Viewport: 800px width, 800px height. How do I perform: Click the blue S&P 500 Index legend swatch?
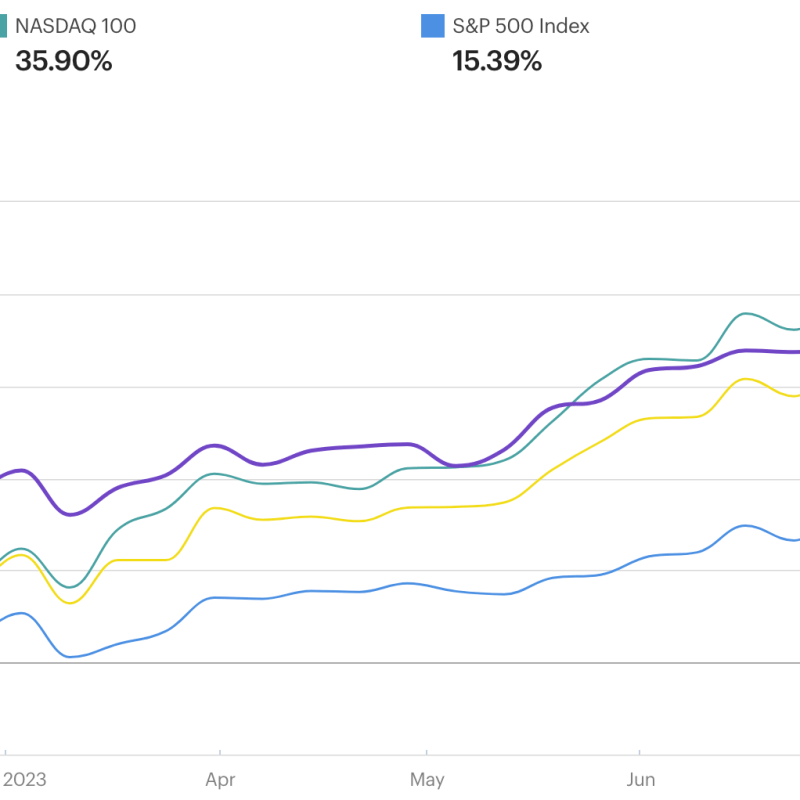click(x=433, y=26)
